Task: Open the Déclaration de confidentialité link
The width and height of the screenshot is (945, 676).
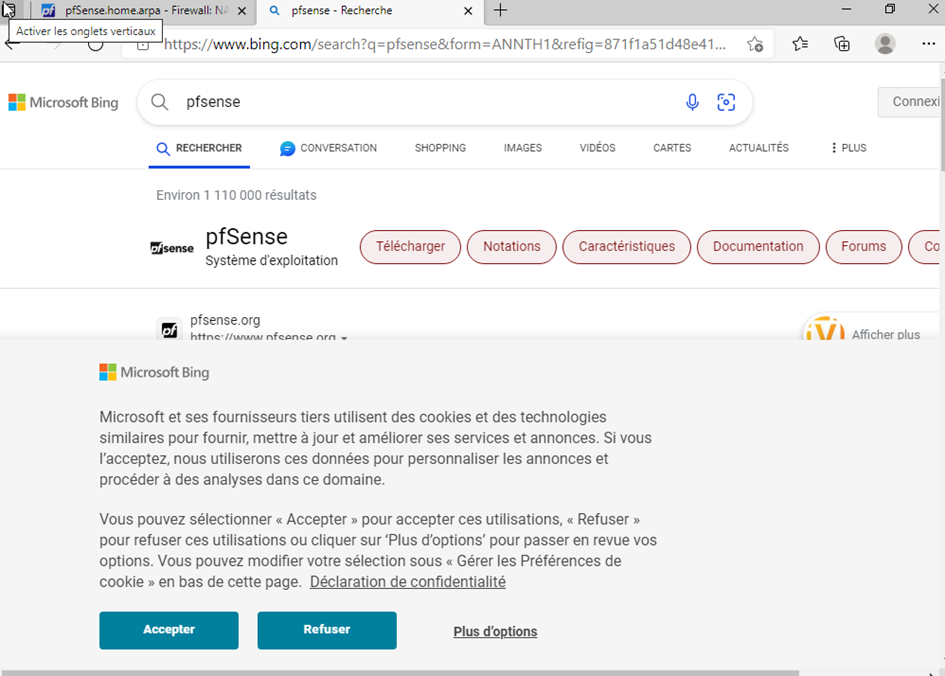Action: pyautogui.click(x=407, y=581)
